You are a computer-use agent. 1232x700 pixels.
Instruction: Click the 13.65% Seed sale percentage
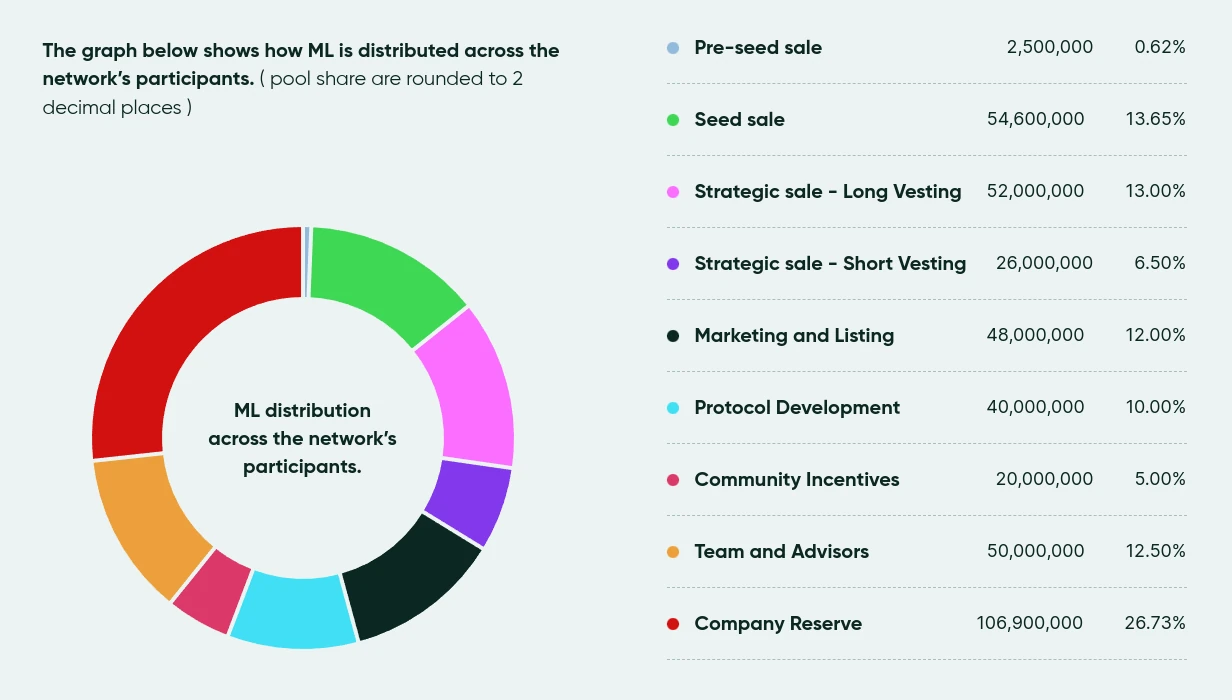coord(1154,120)
